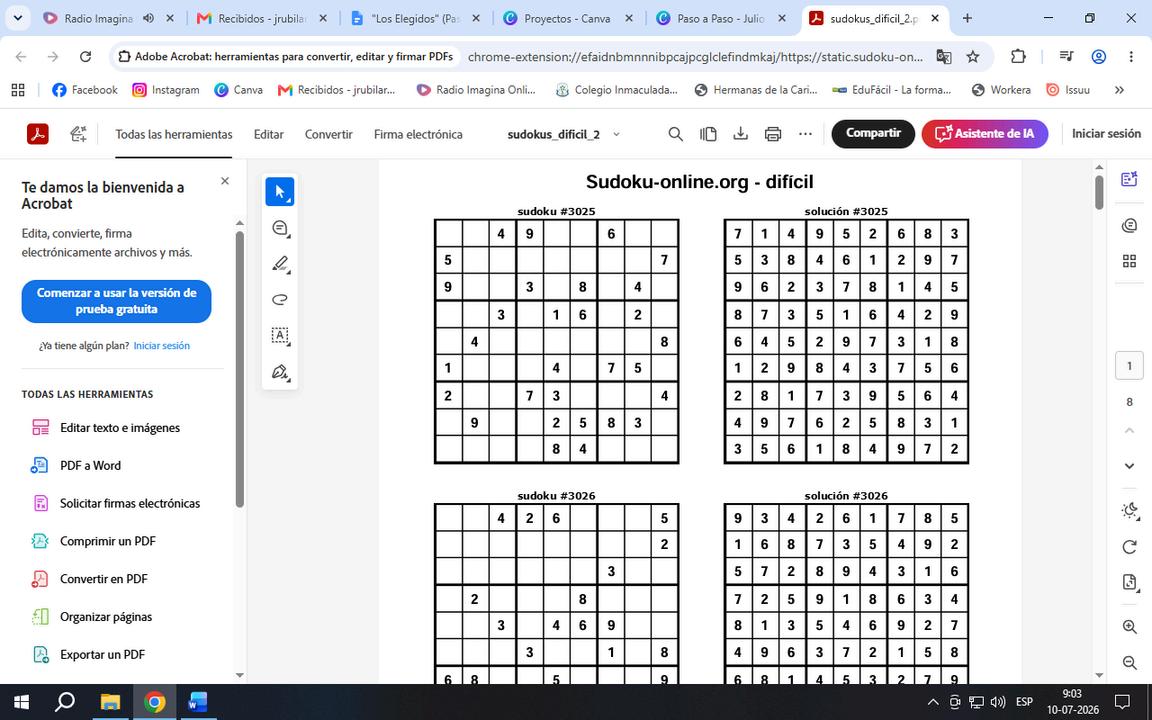
Task: Open the more options ellipsis menu
Action: click(x=805, y=134)
